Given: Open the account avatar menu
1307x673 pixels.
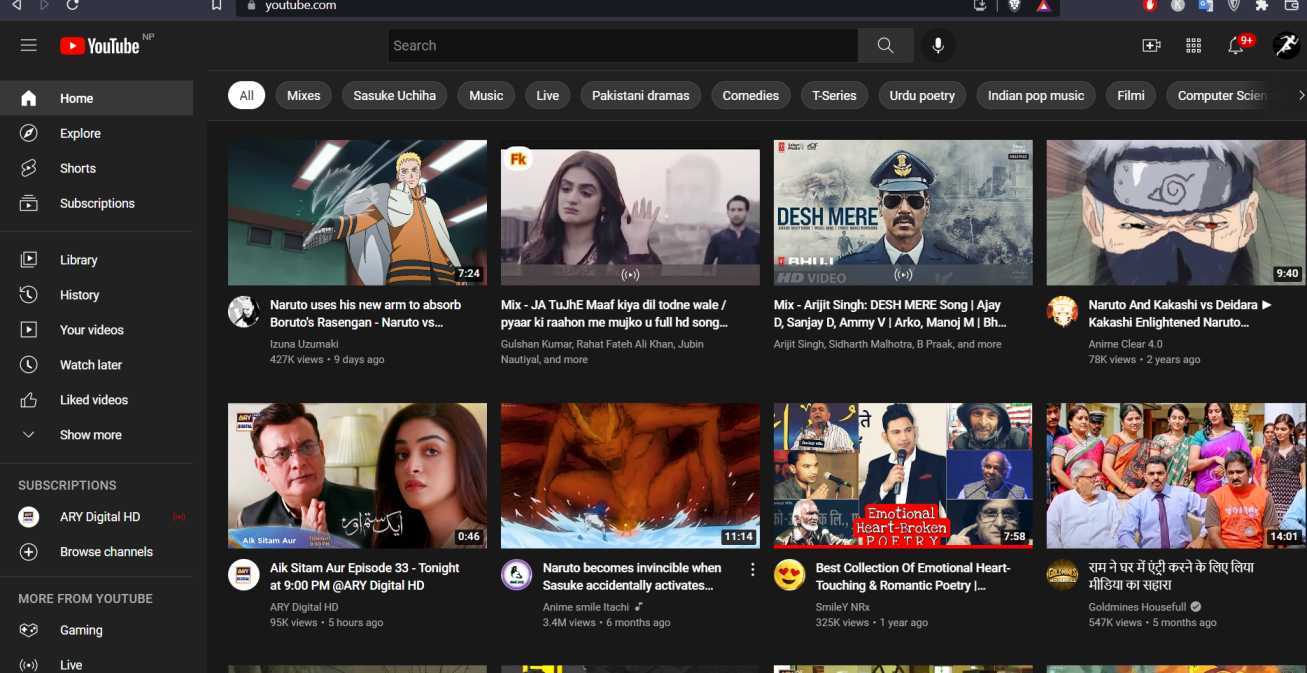Looking at the screenshot, I should (1285, 45).
